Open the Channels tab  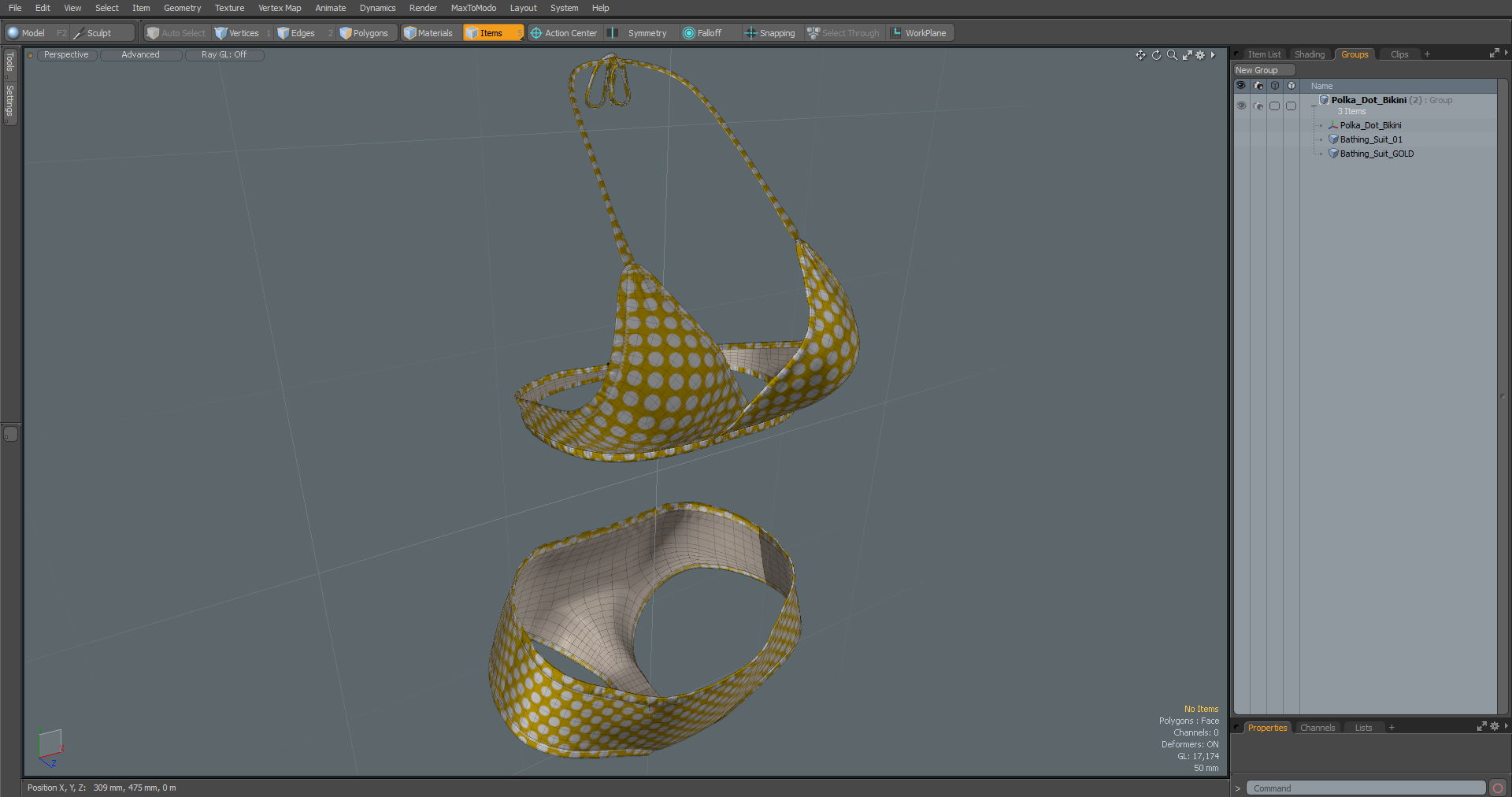[1317, 728]
